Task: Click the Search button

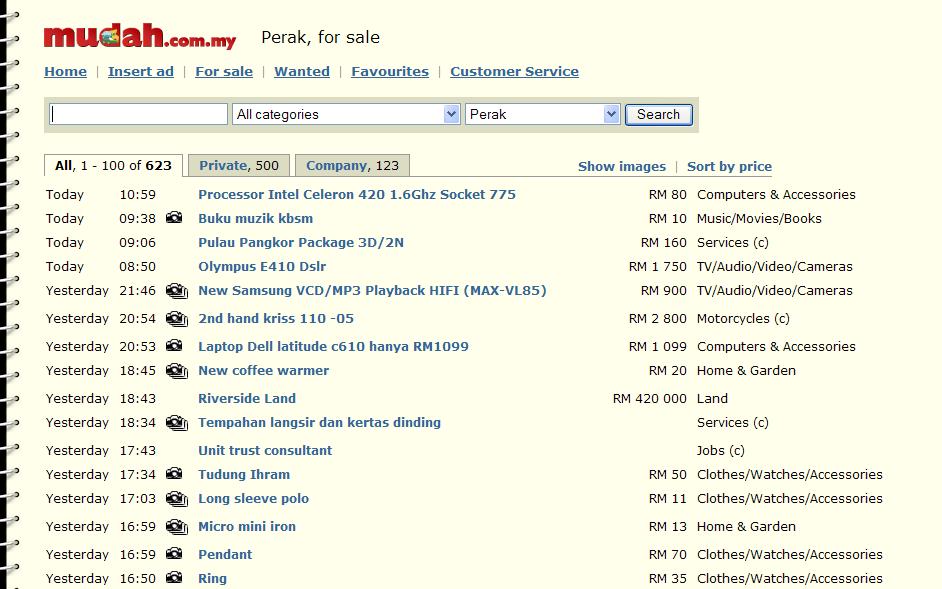Action: [658, 114]
